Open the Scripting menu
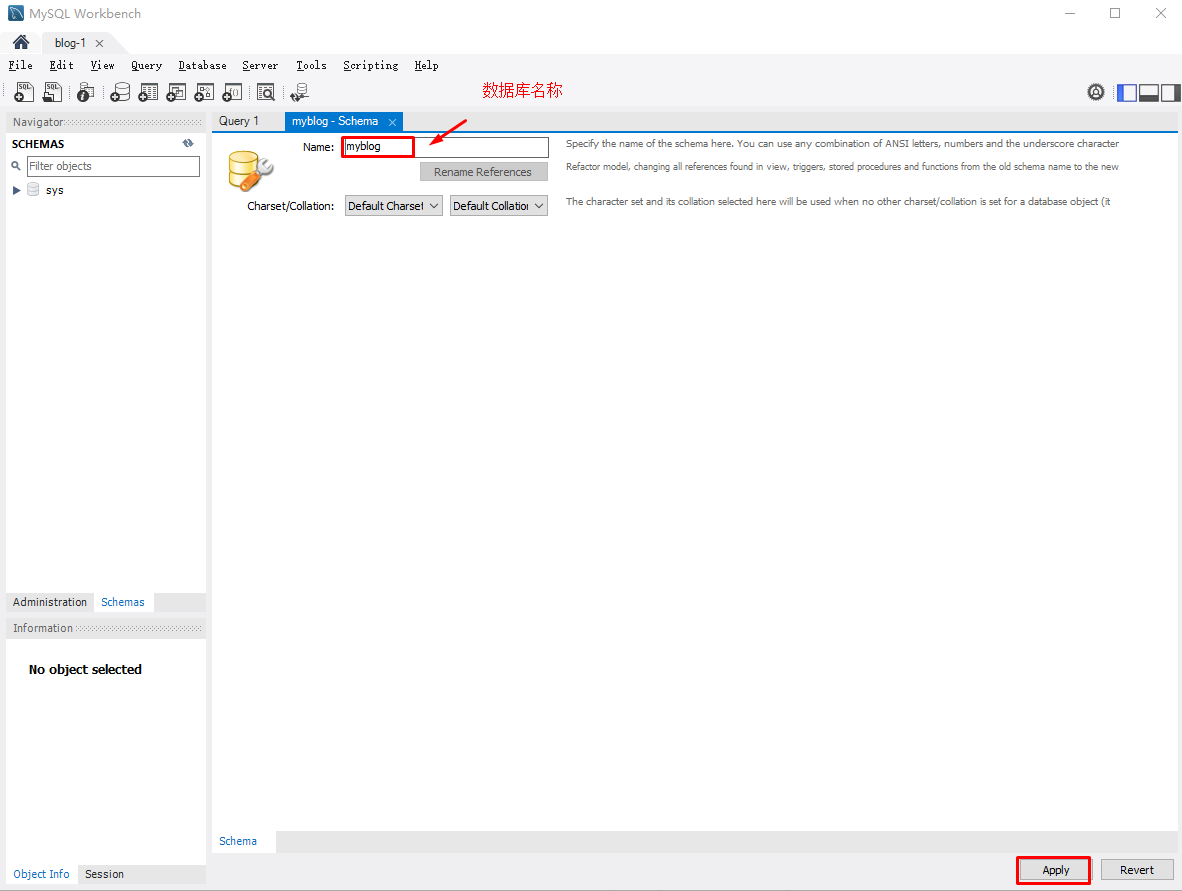The image size is (1182, 891). click(370, 66)
